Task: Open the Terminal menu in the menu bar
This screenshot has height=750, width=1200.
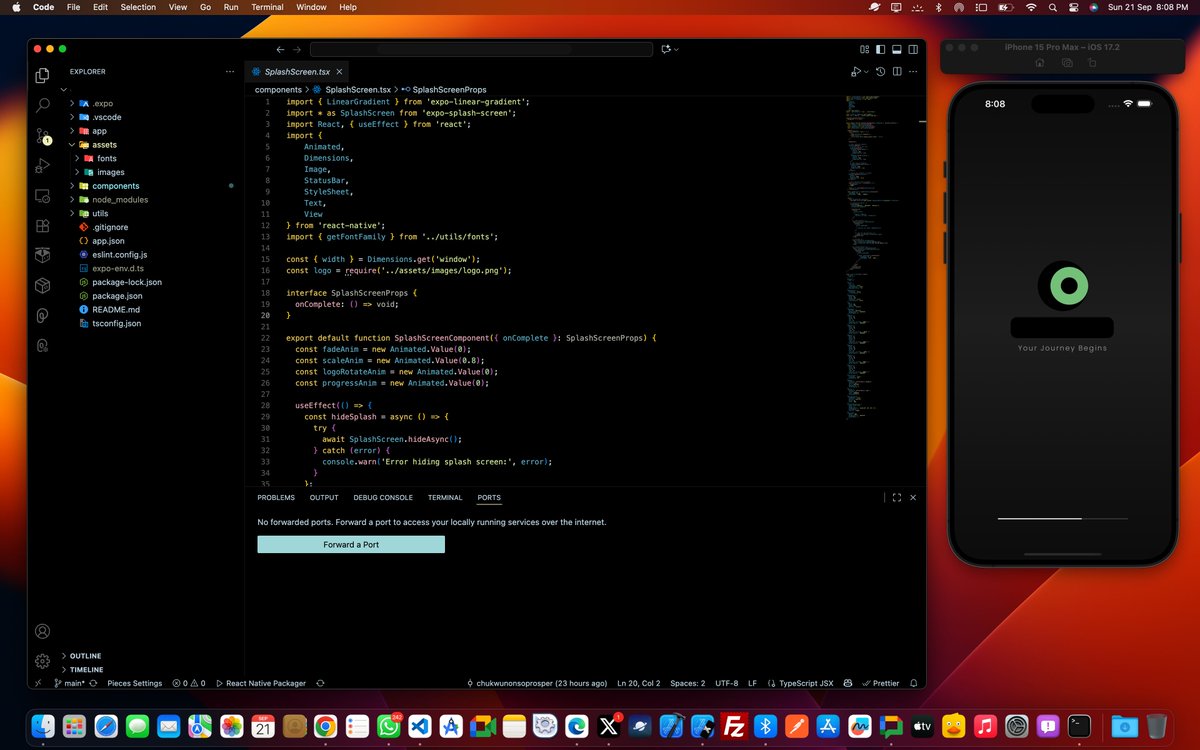Action: coord(267,7)
